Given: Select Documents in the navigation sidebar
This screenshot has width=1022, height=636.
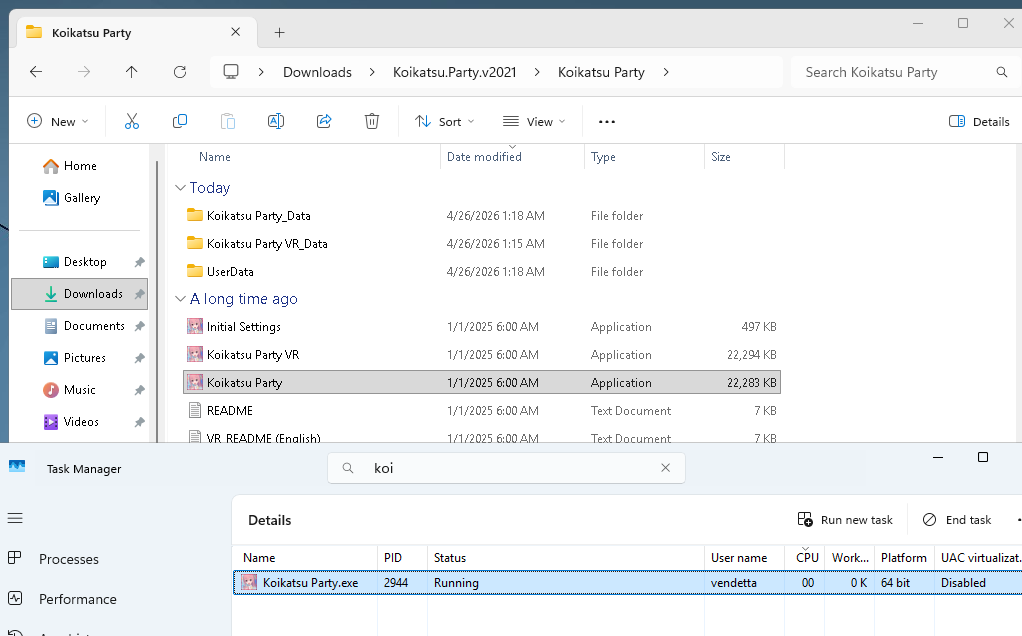Looking at the screenshot, I should point(94,326).
